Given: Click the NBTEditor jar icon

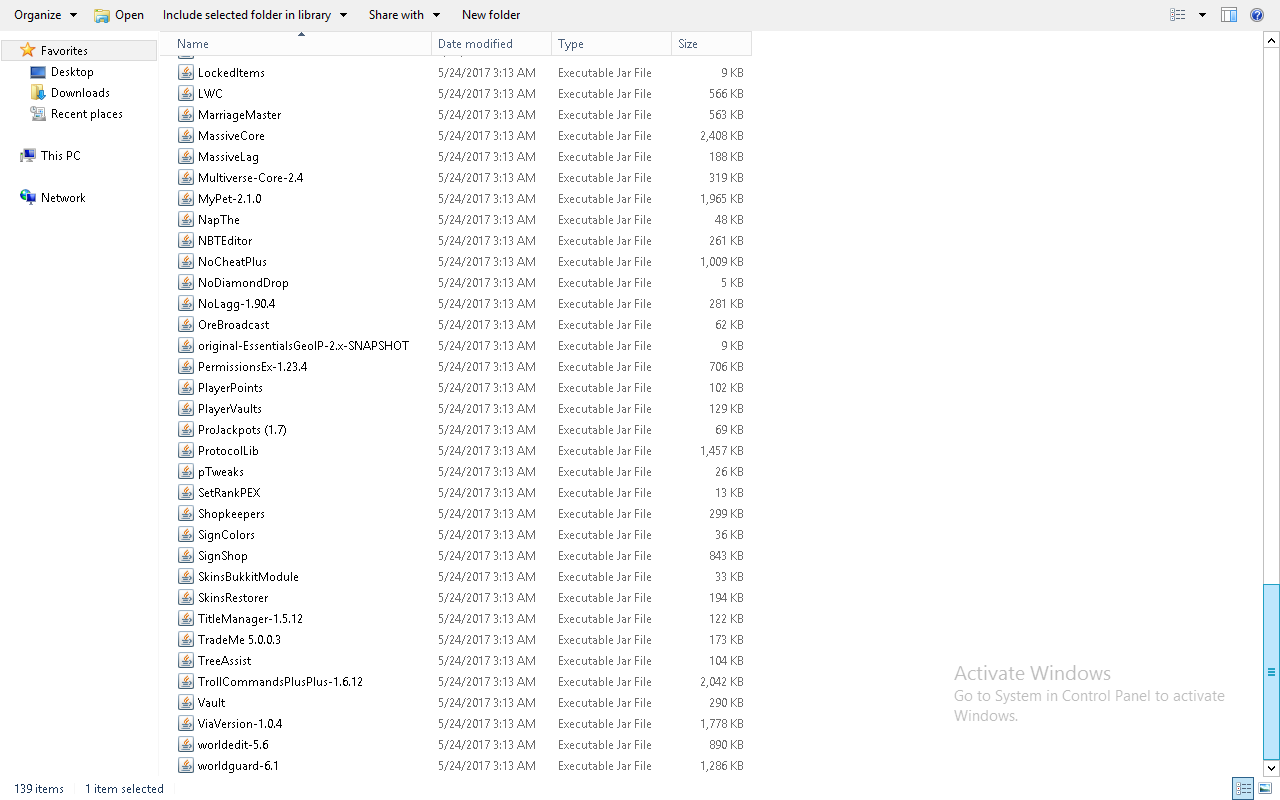Looking at the screenshot, I should tap(186, 241).
